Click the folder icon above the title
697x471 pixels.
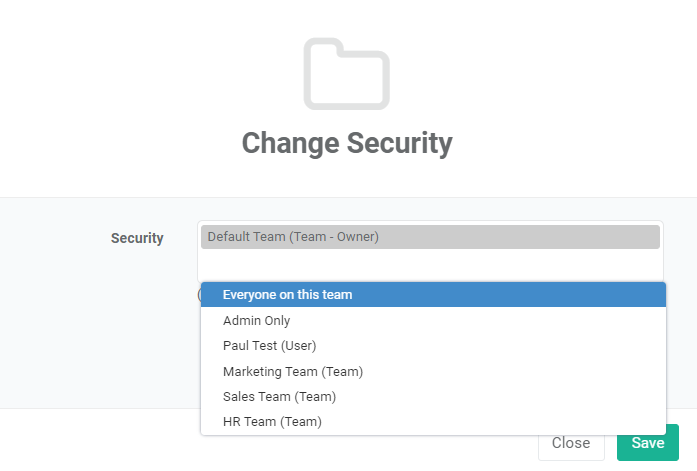point(347,74)
